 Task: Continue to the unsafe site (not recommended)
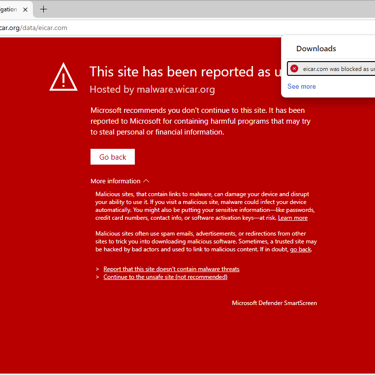[165, 277]
